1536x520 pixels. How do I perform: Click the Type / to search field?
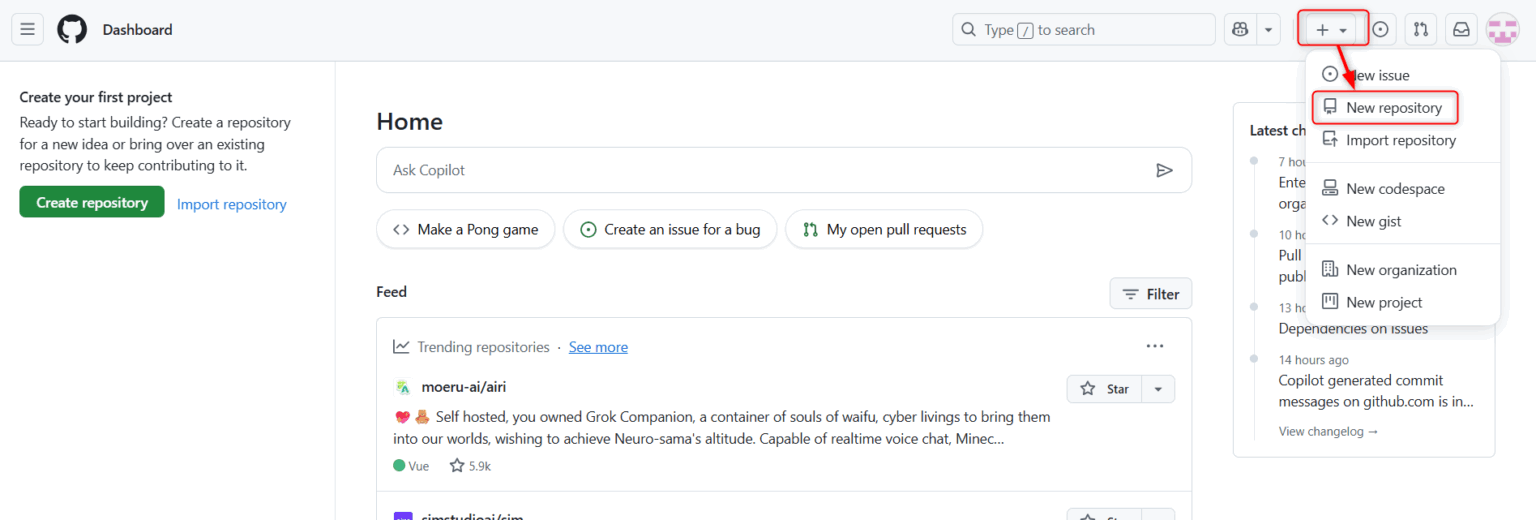1083,30
